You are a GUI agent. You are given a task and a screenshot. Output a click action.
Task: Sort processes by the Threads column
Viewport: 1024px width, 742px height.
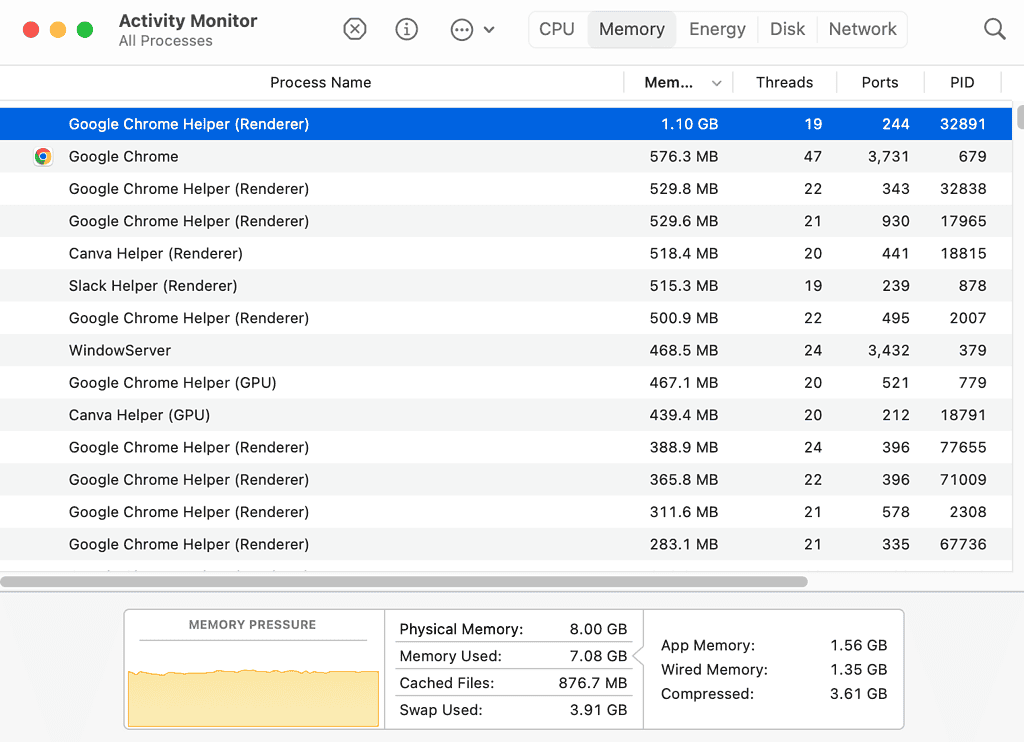pos(784,82)
